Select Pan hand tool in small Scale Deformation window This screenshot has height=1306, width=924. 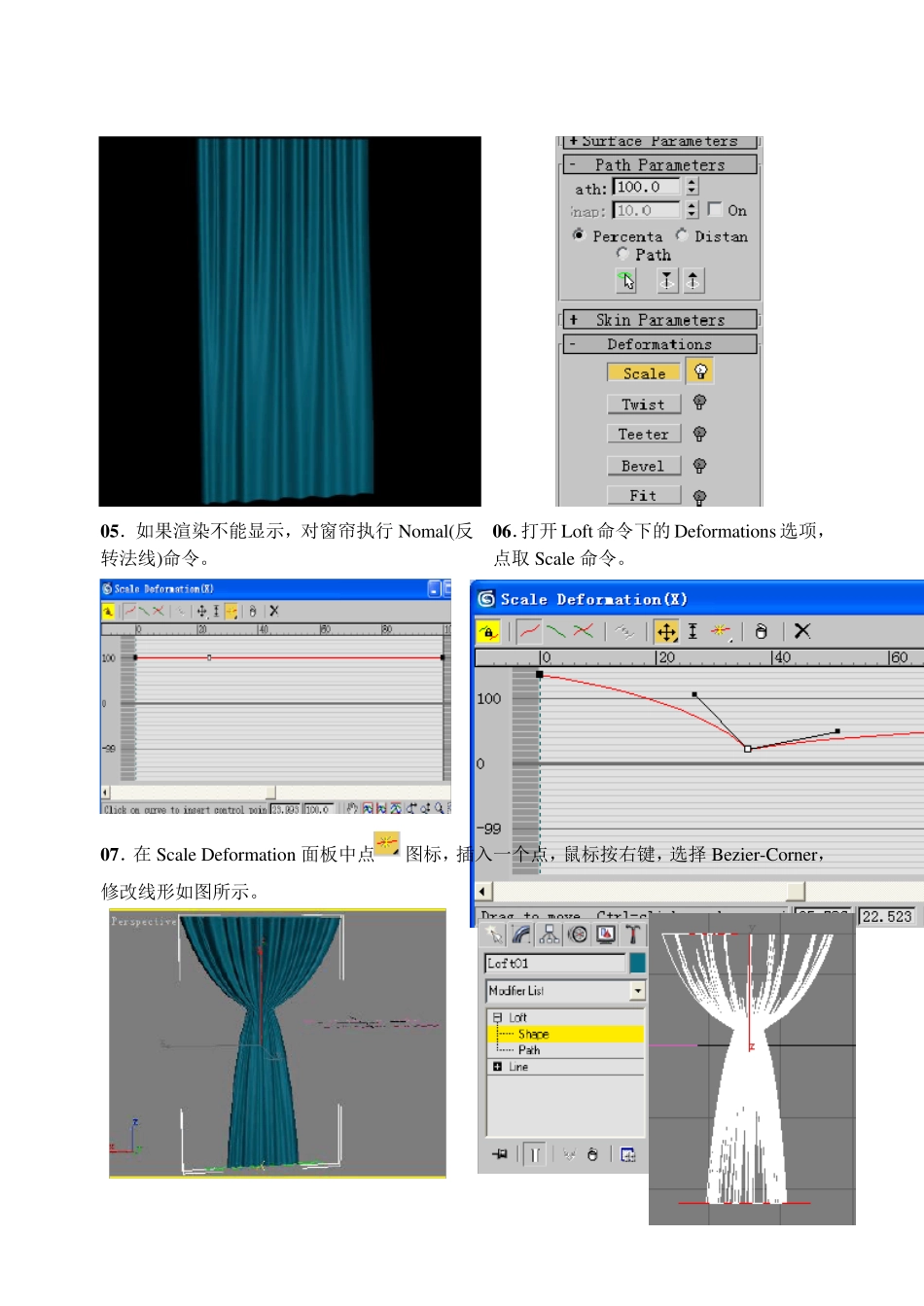tap(352, 808)
